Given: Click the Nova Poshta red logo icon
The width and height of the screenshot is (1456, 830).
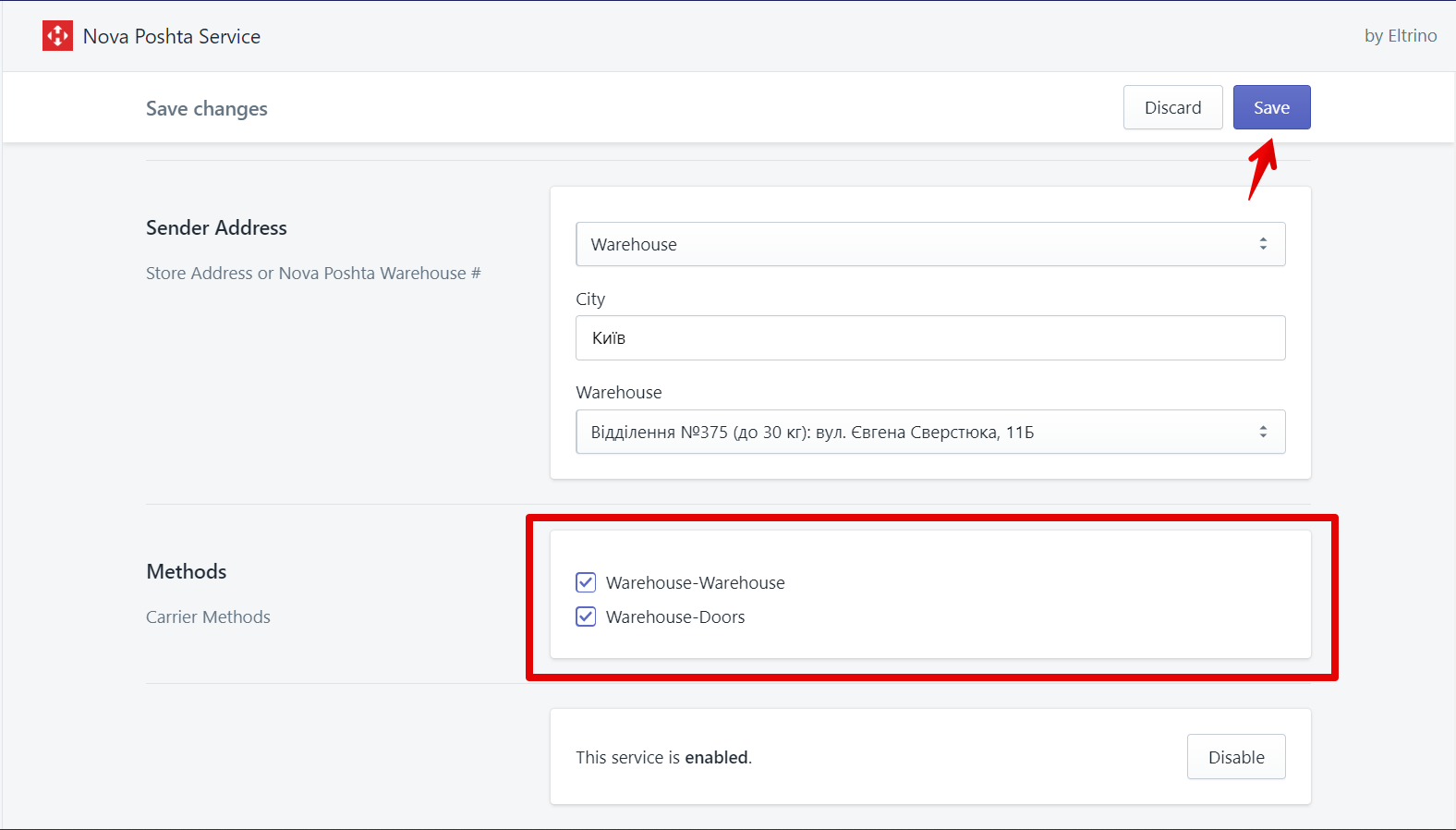Looking at the screenshot, I should 57,36.
